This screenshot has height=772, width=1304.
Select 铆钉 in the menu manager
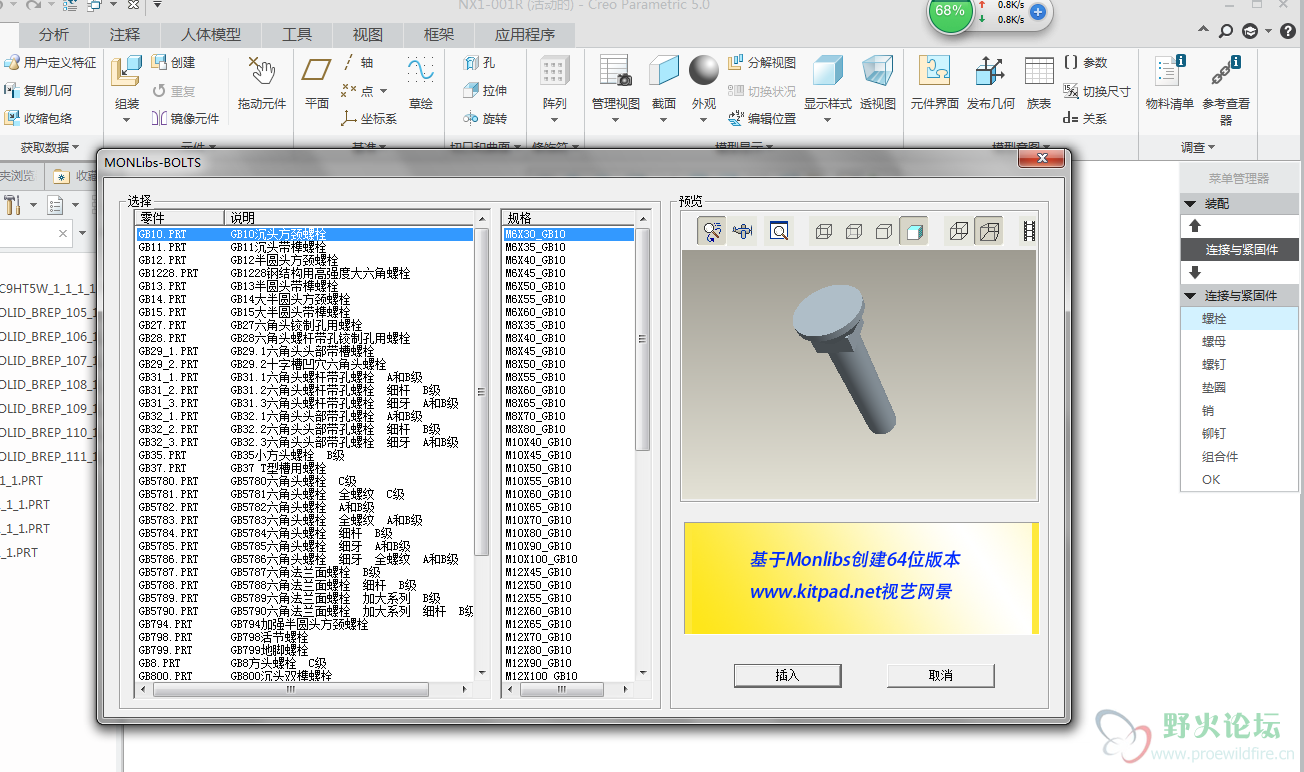pos(1213,434)
